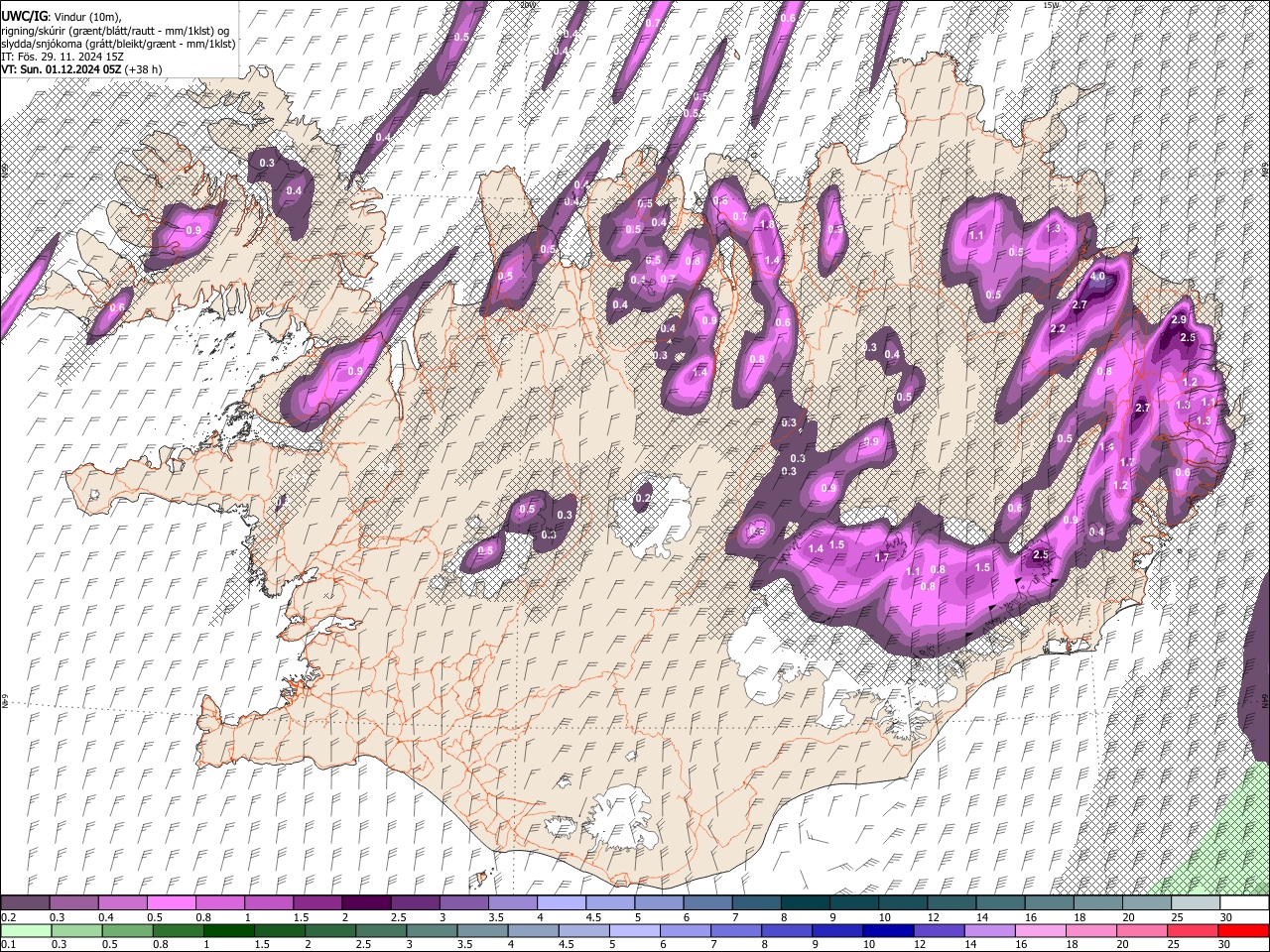Screen dimensions: 1270x952
Task: Click the '4.5' label in the top legend row
Action: [593, 917]
